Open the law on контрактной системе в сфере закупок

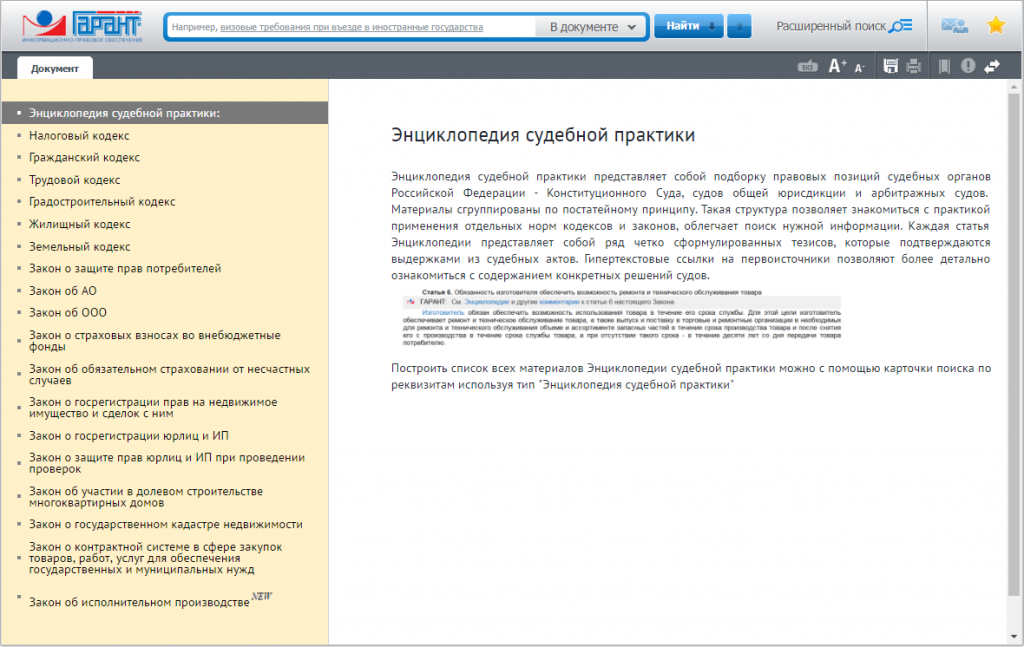click(155, 558)
